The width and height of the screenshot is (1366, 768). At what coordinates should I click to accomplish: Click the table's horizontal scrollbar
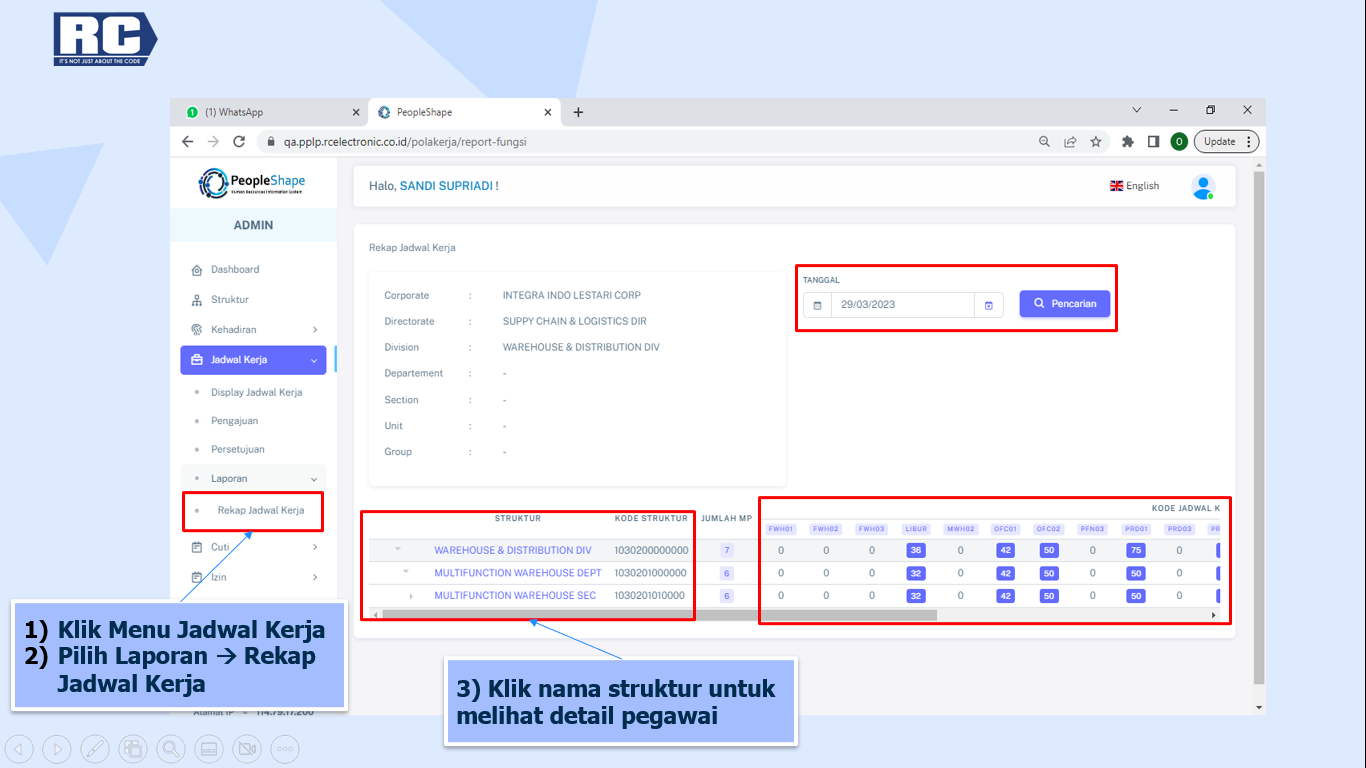pyautogui.click(x=650, y=615)
